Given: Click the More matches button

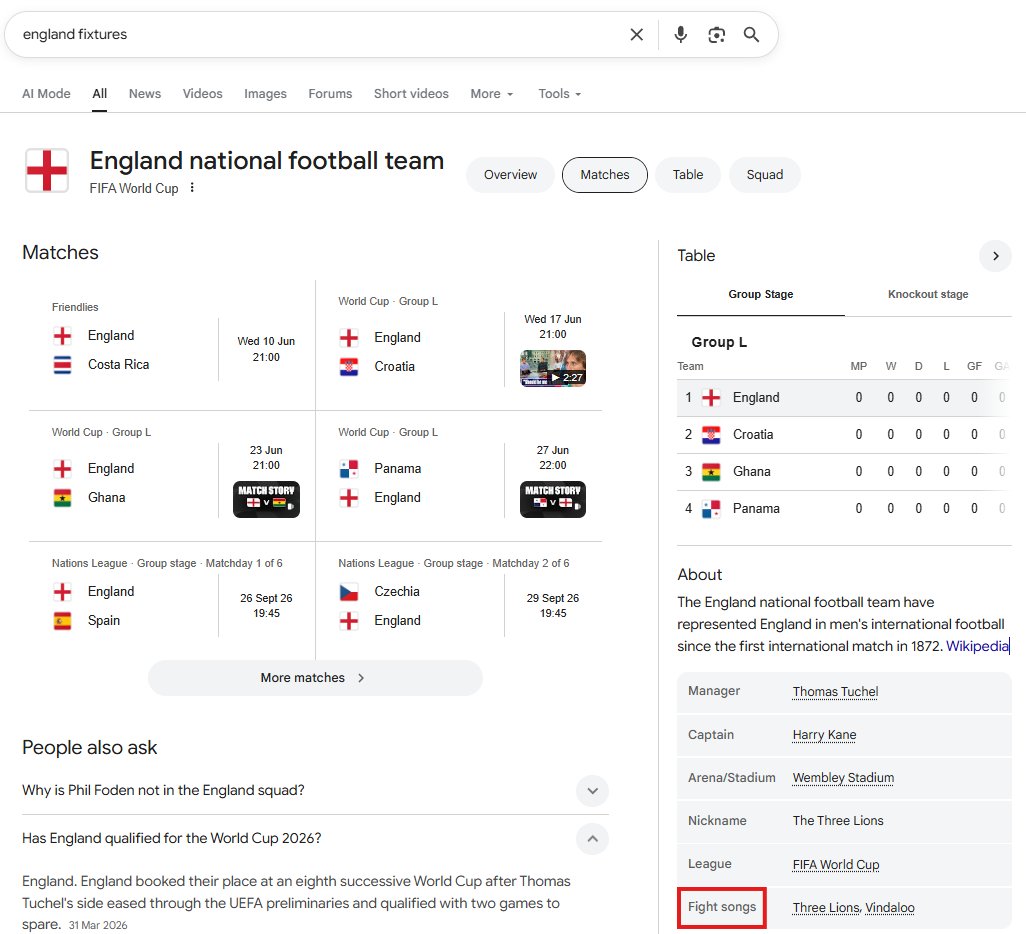Looking at the screenshot, I should 315,678.
